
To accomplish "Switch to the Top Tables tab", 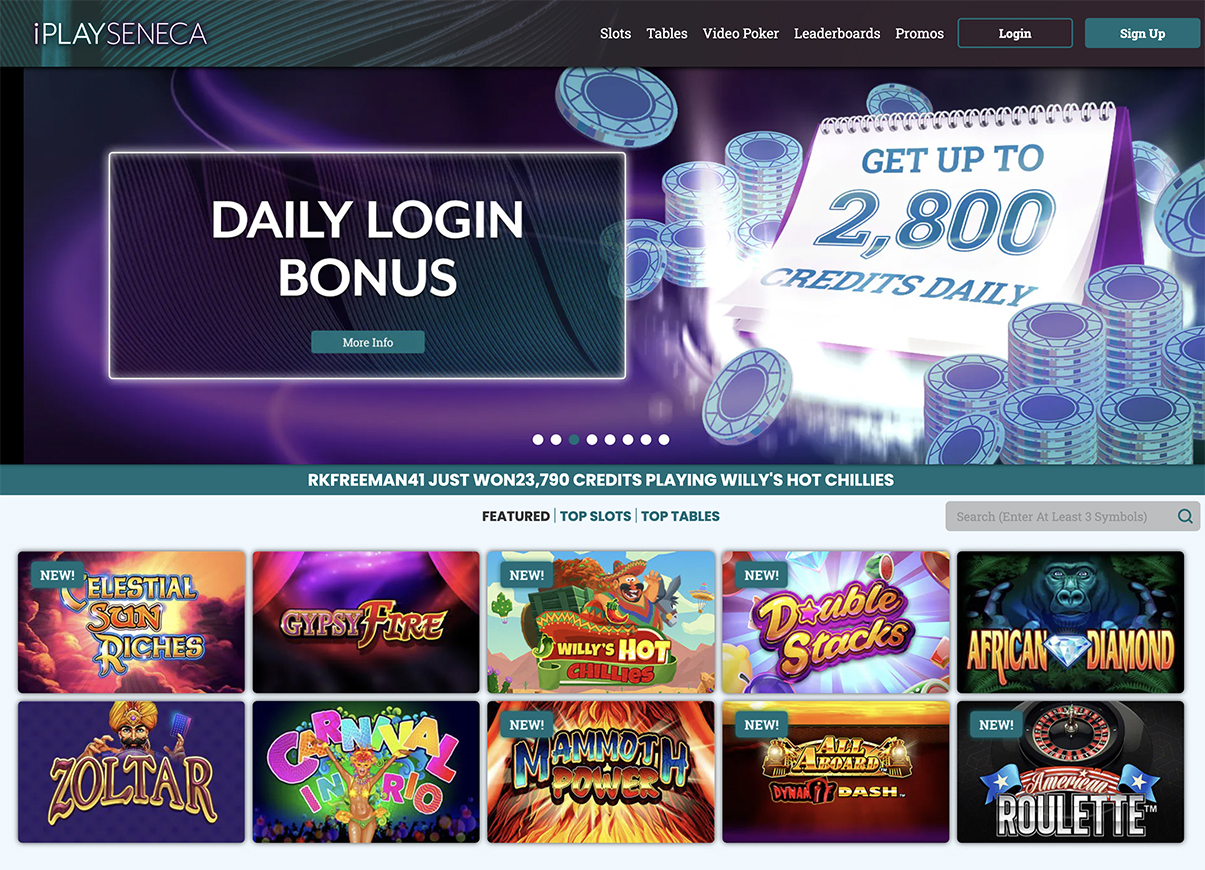I will [680, 516].
